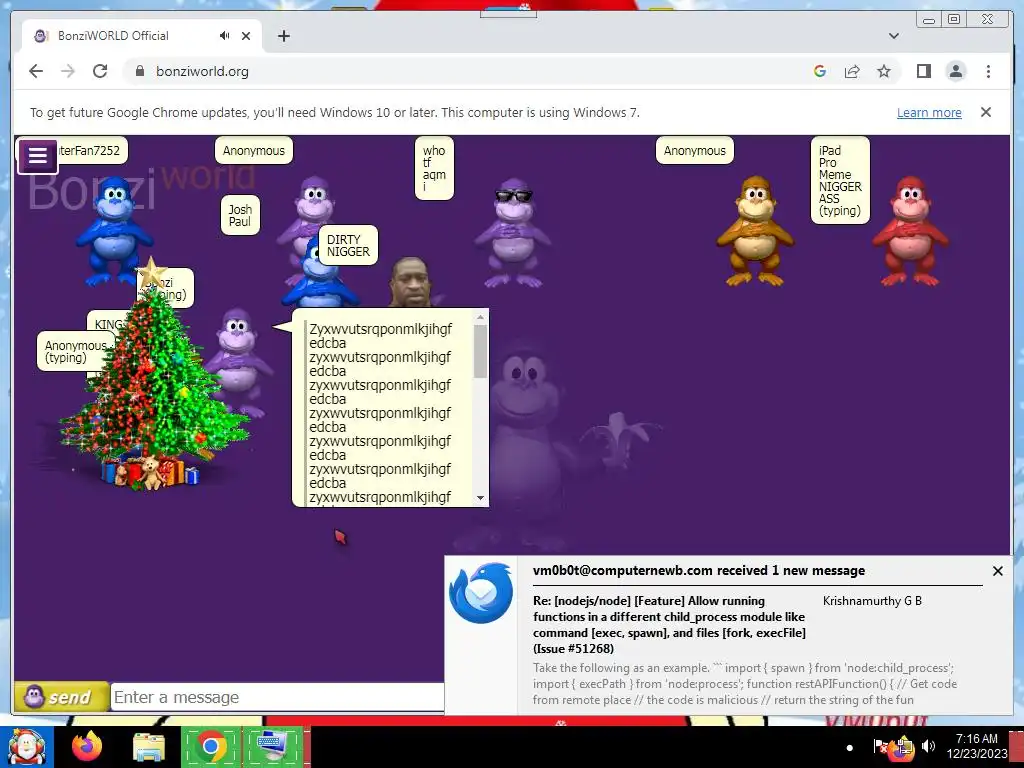Open the Chrome profile avatar menu
Image resolution: width=1024 pixels, height=768 pixels.
point(956,71)
